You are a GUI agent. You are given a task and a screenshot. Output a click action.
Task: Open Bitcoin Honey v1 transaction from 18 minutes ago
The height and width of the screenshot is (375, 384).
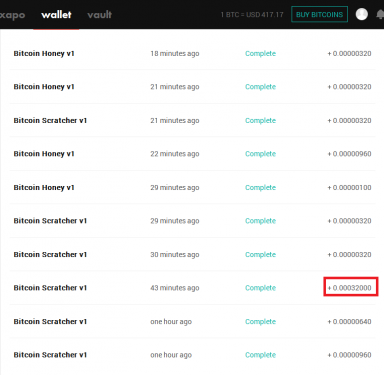coord(192,53)
